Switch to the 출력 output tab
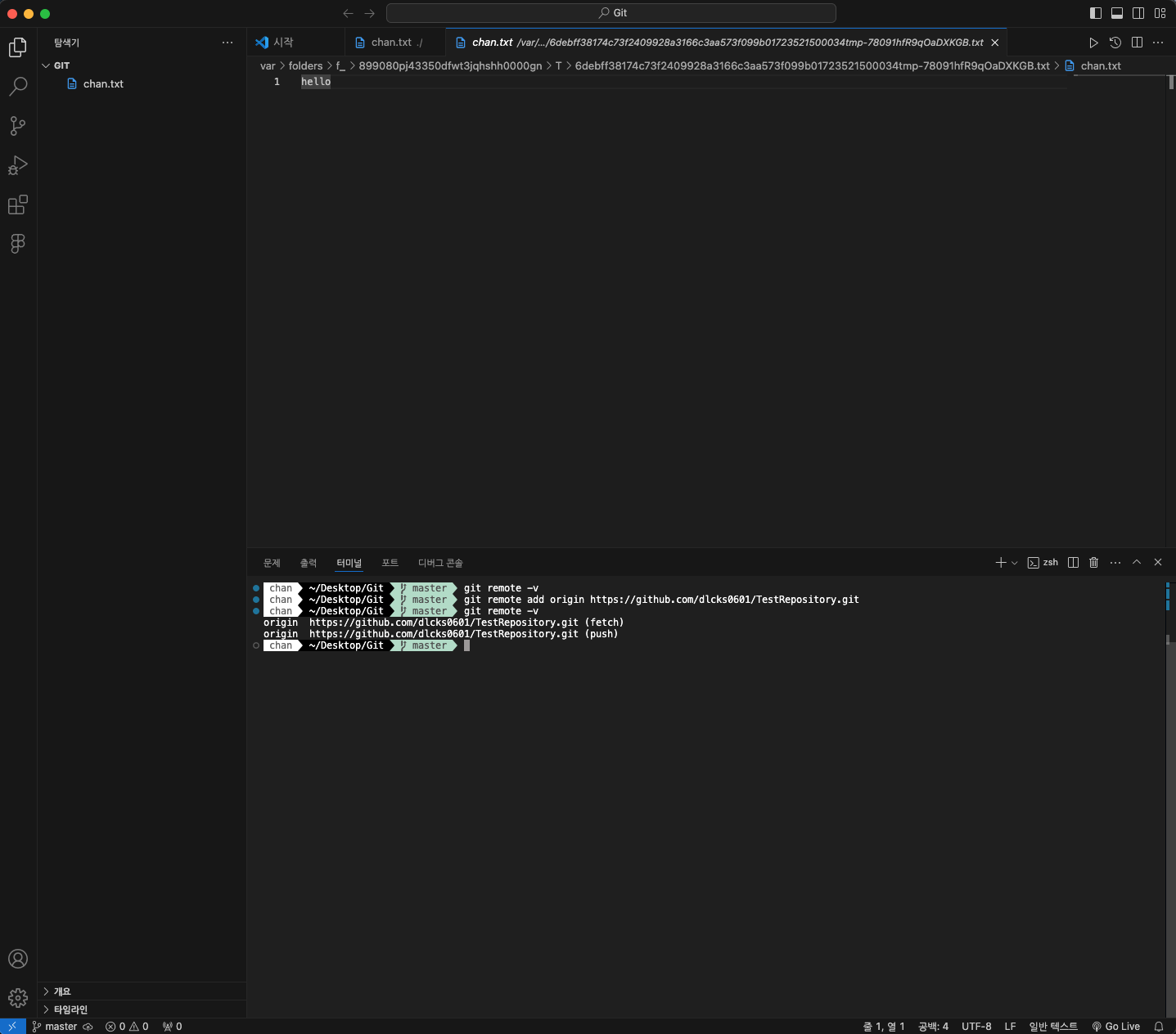This screenshot has height=1034, width=1176. click(x=308, y=563)
